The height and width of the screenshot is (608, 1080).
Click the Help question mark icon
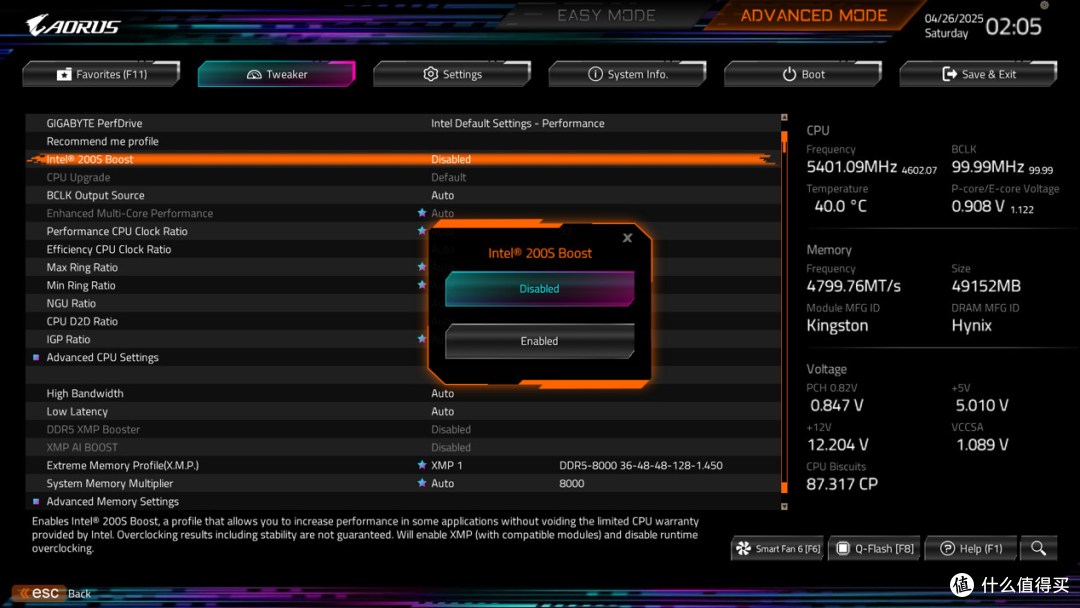pyautogui.click(x=948, y=548)
